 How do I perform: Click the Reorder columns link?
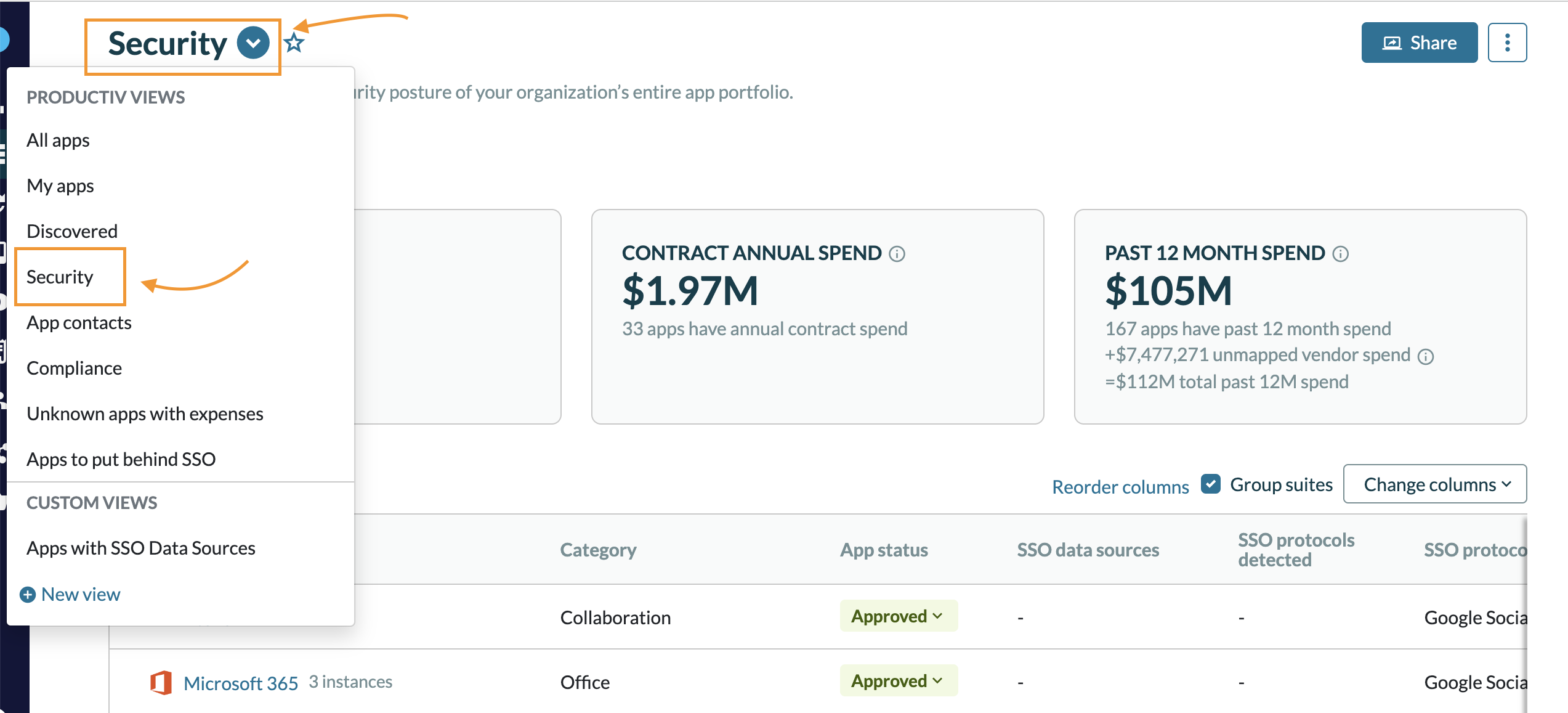[1120, 487]
